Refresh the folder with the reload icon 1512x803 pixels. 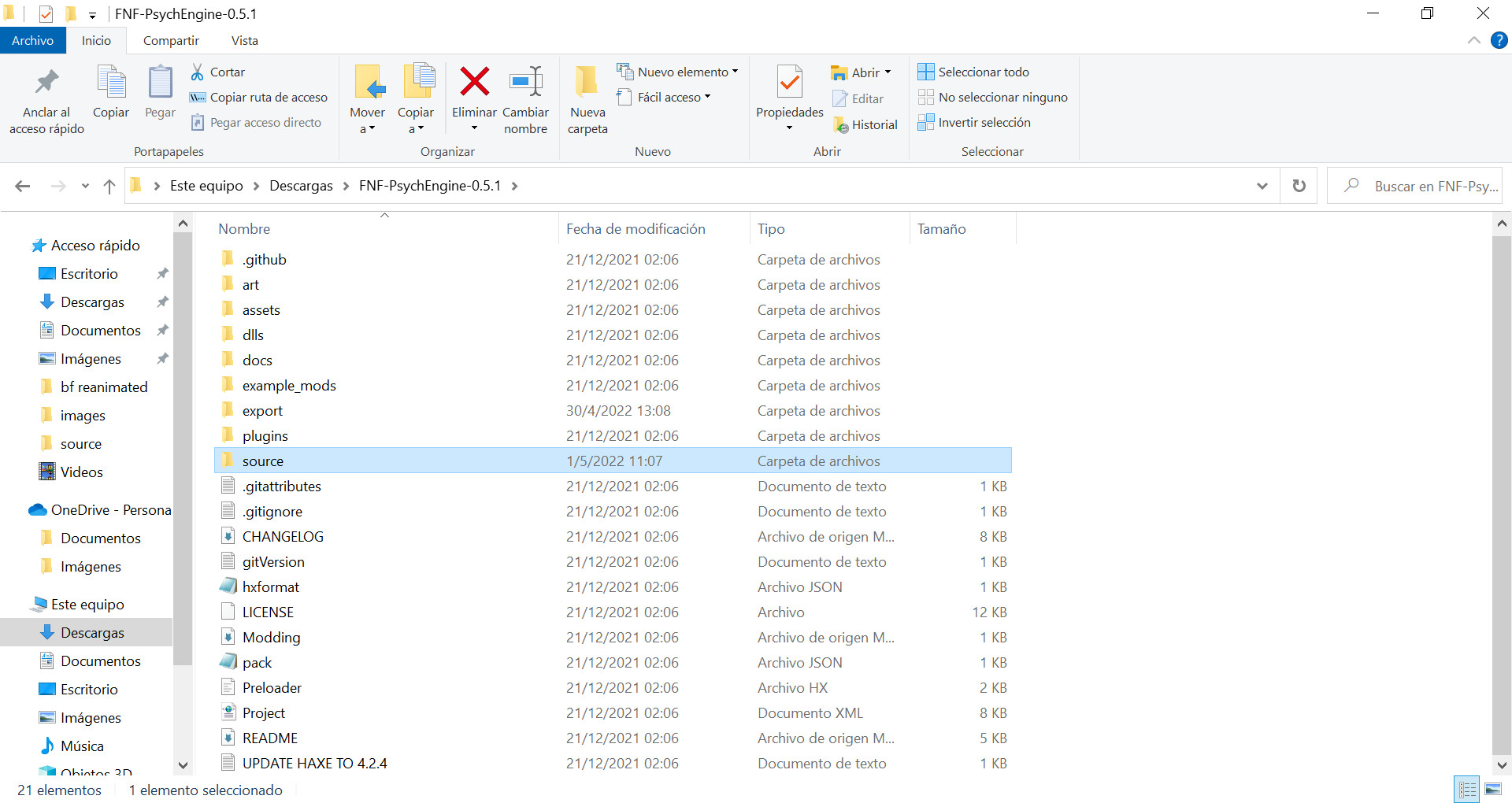pyautogui.click(x=1299, y=186)
